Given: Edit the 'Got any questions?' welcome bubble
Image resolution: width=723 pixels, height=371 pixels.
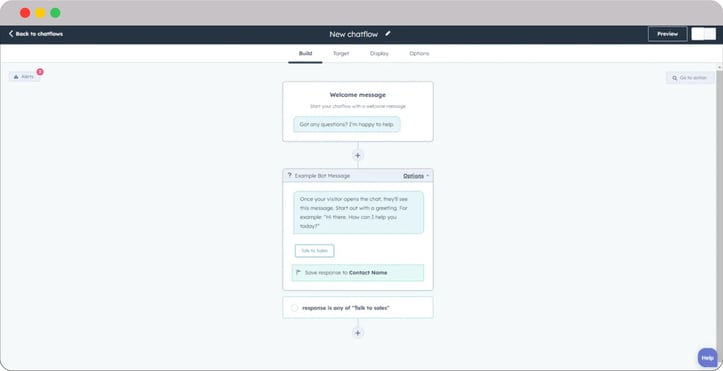Looking at the screenshot, I should [x=347, y=124].
